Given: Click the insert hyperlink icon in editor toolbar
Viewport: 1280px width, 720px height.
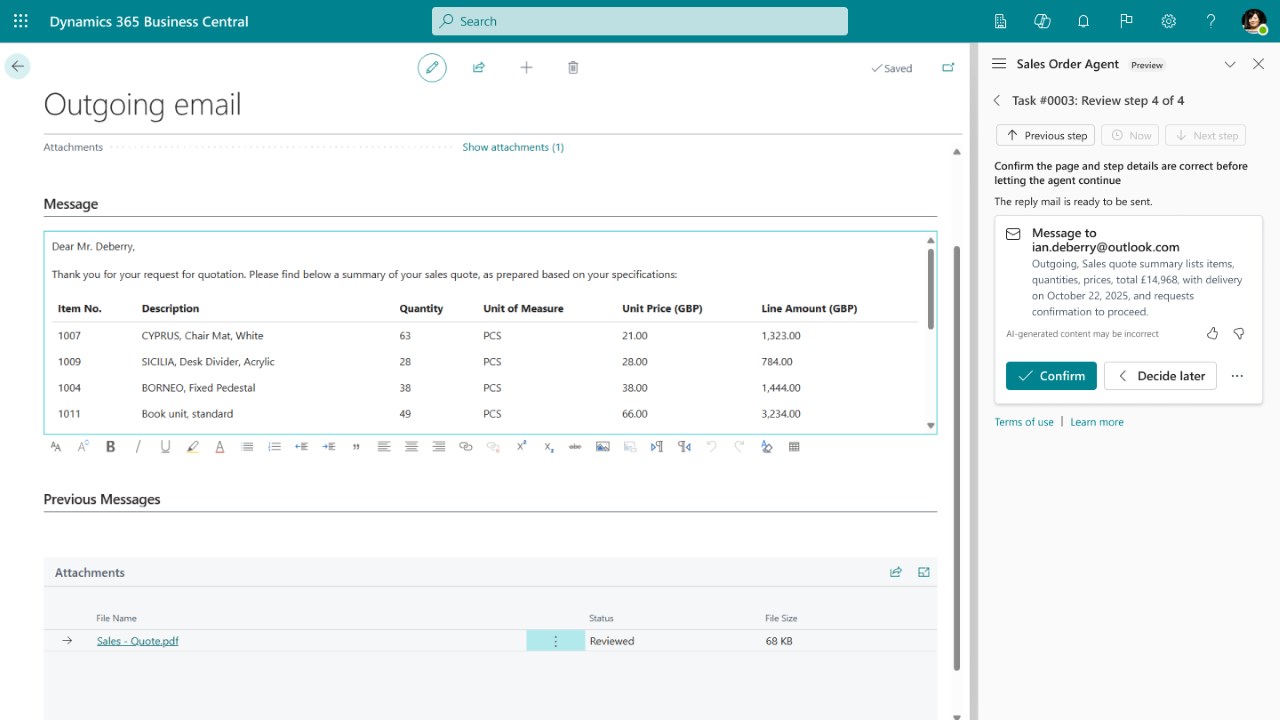Looking at the screenshot, I should coord(465,447).
